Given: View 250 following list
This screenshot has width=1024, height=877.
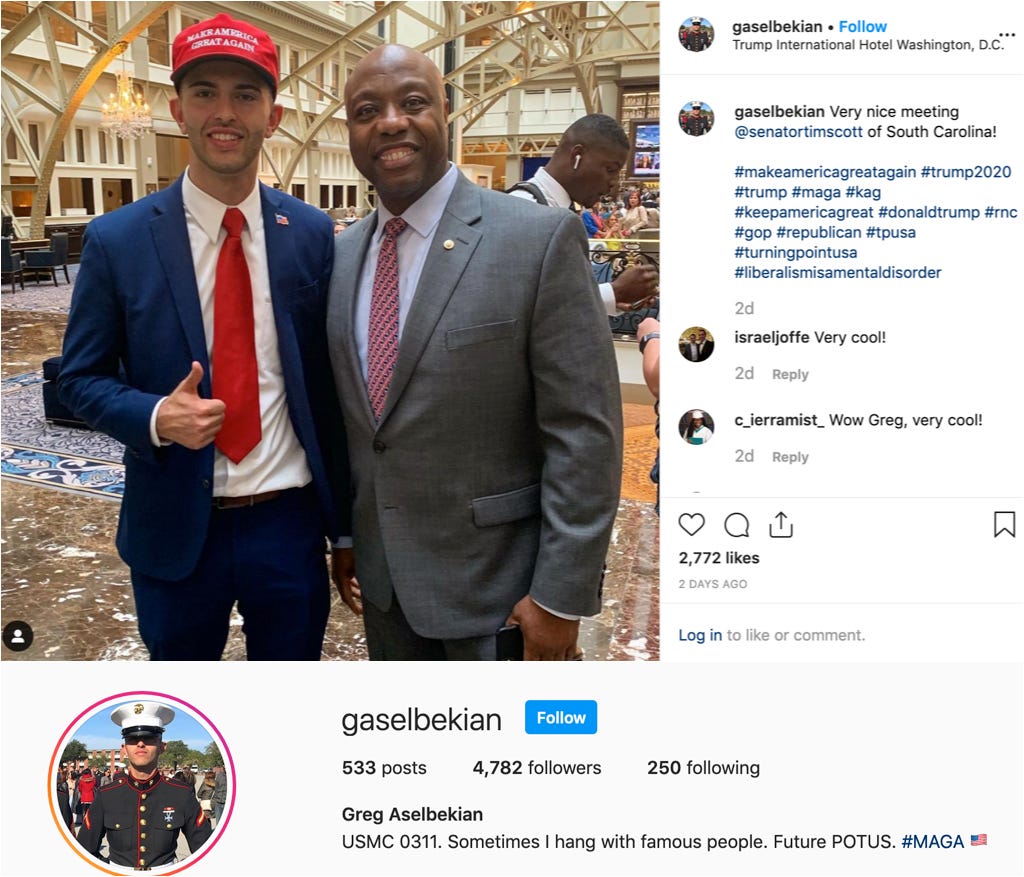Looking at the screenshot, I should pyautogui.click(x=703, y=767).
